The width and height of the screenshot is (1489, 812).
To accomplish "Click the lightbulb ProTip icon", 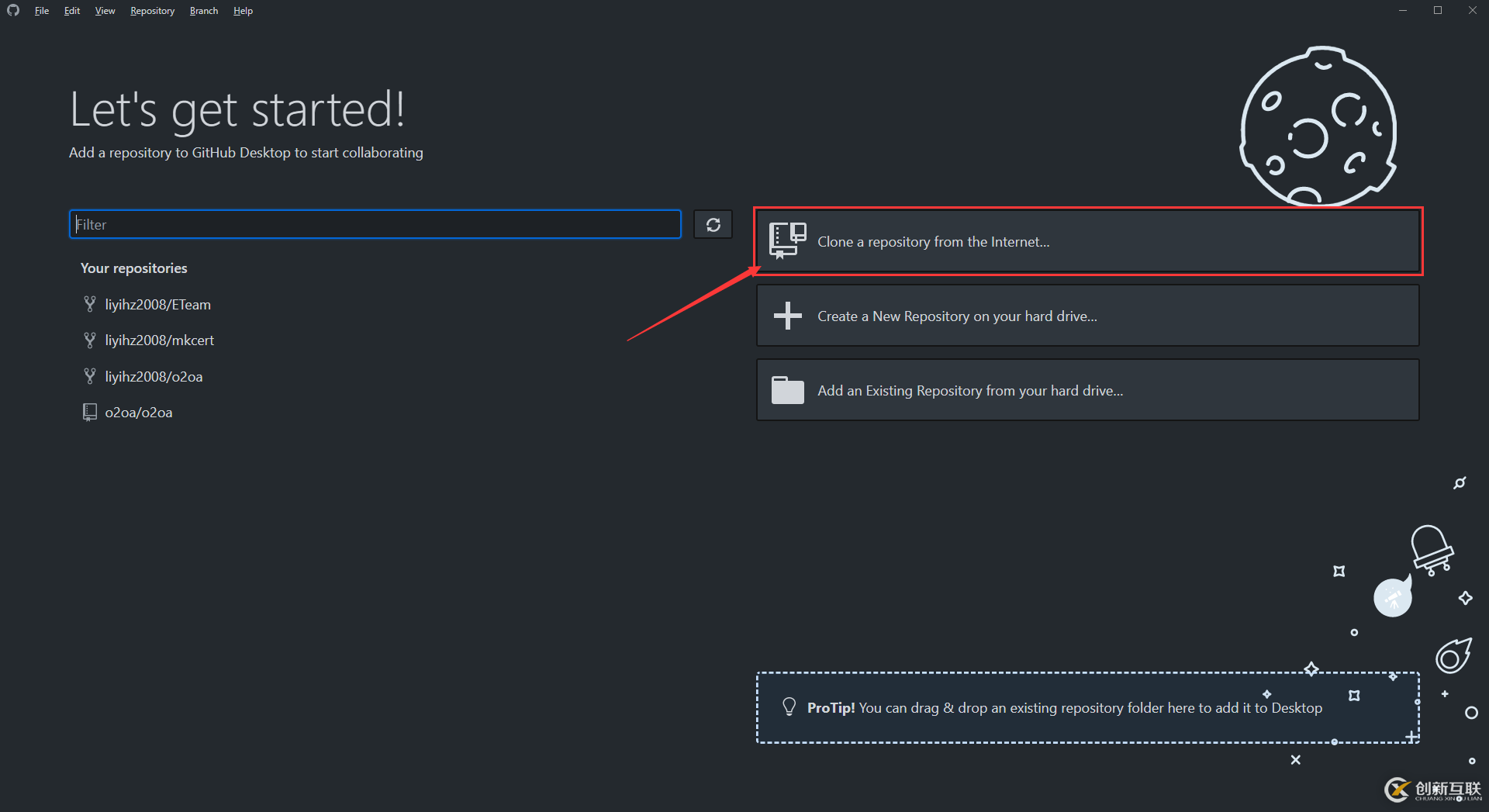I will pos(789,707).
